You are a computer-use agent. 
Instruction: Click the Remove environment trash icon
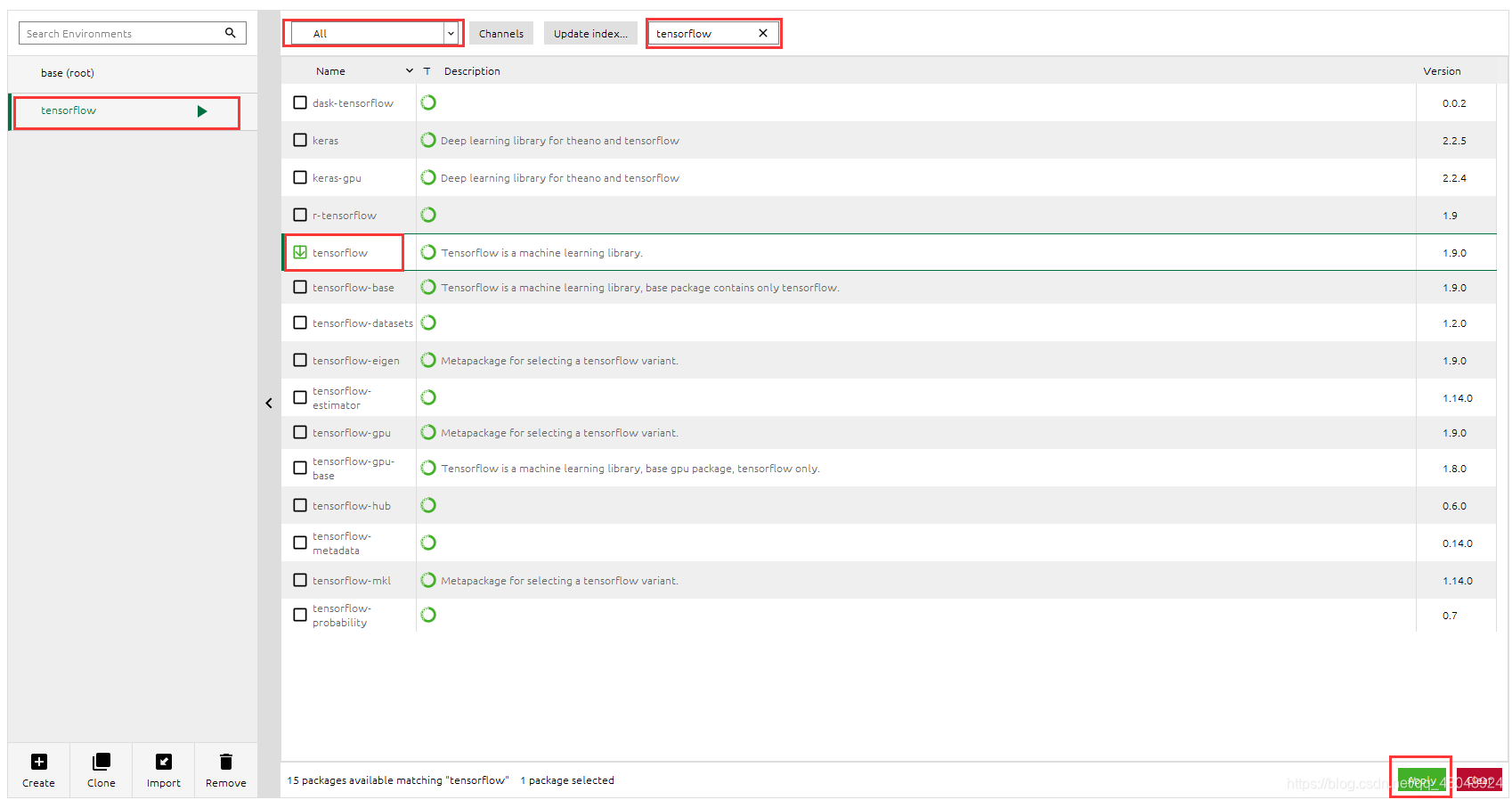click(226, 762)
